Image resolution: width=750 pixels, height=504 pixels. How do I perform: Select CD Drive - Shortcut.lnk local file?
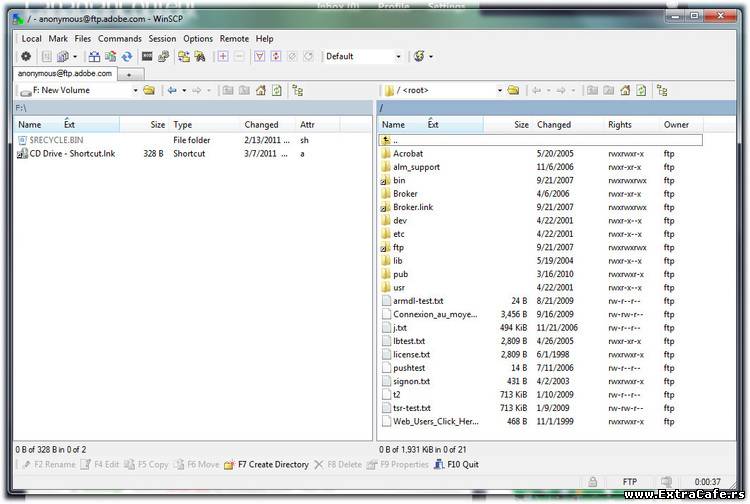pyautogui.click(x=72, y=154)
